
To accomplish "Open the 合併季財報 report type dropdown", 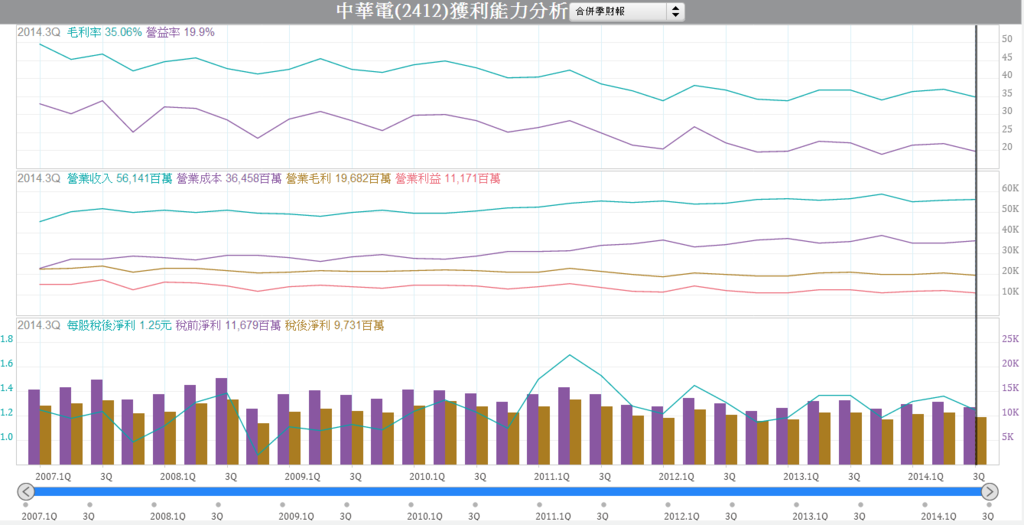I will (x=627, y=12).
